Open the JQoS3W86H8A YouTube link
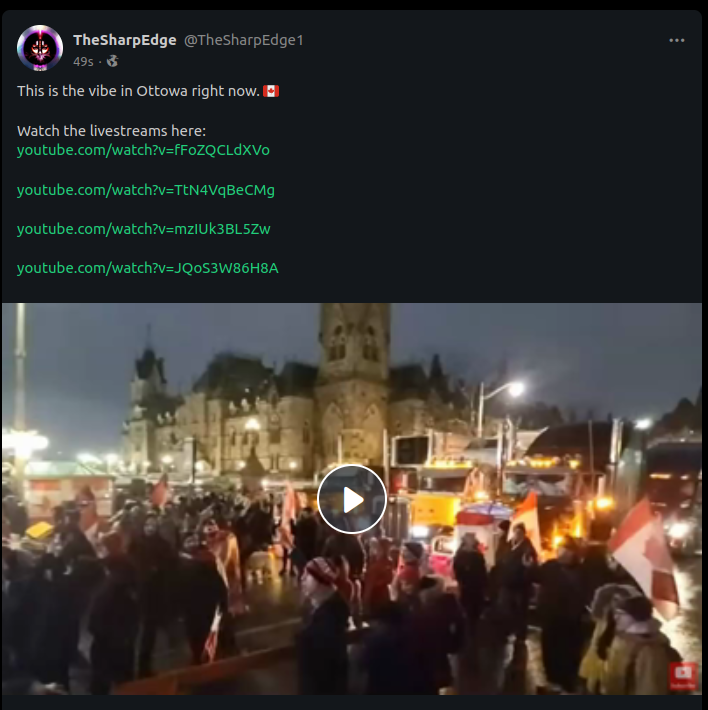This screenshot has height=710, width=708. [x=148, y=268]
